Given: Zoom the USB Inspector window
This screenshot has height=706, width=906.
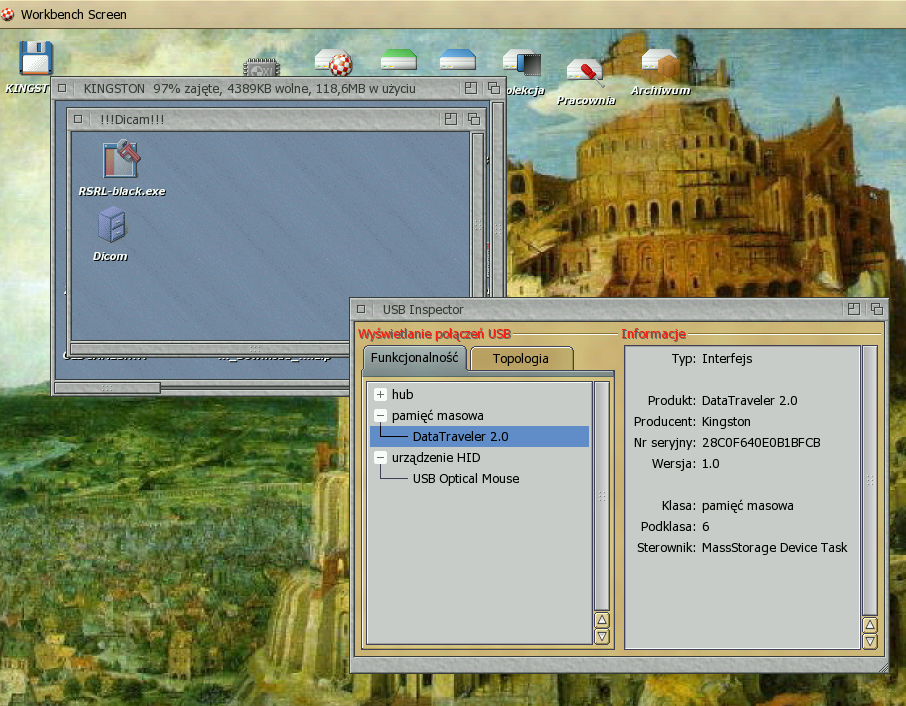Looking at the screenshot, I should pyautogui.click(x=853, y=309).
